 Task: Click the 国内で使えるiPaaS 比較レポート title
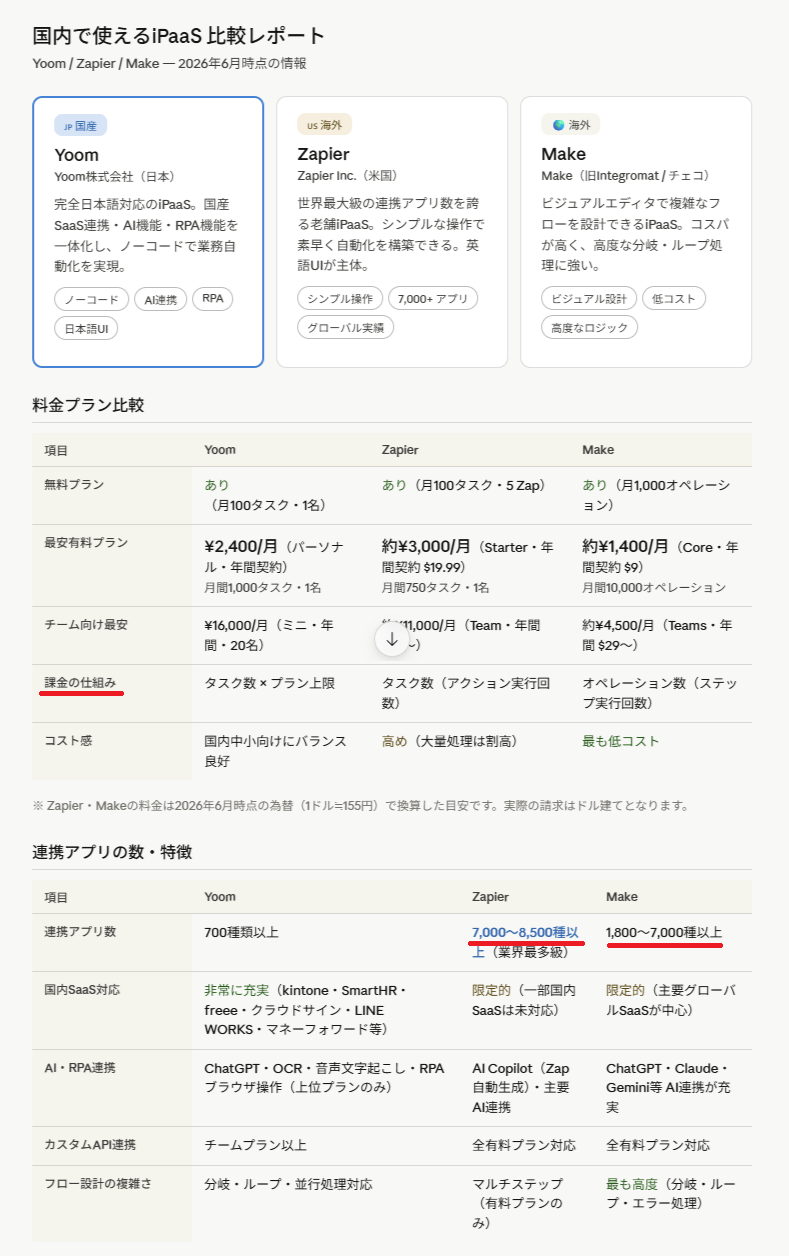point(179,36)
